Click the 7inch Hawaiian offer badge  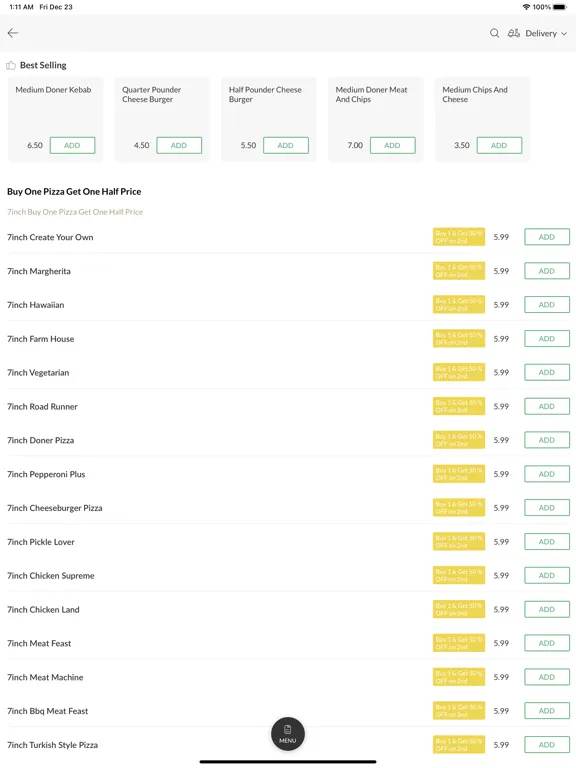tap(458, 305)
